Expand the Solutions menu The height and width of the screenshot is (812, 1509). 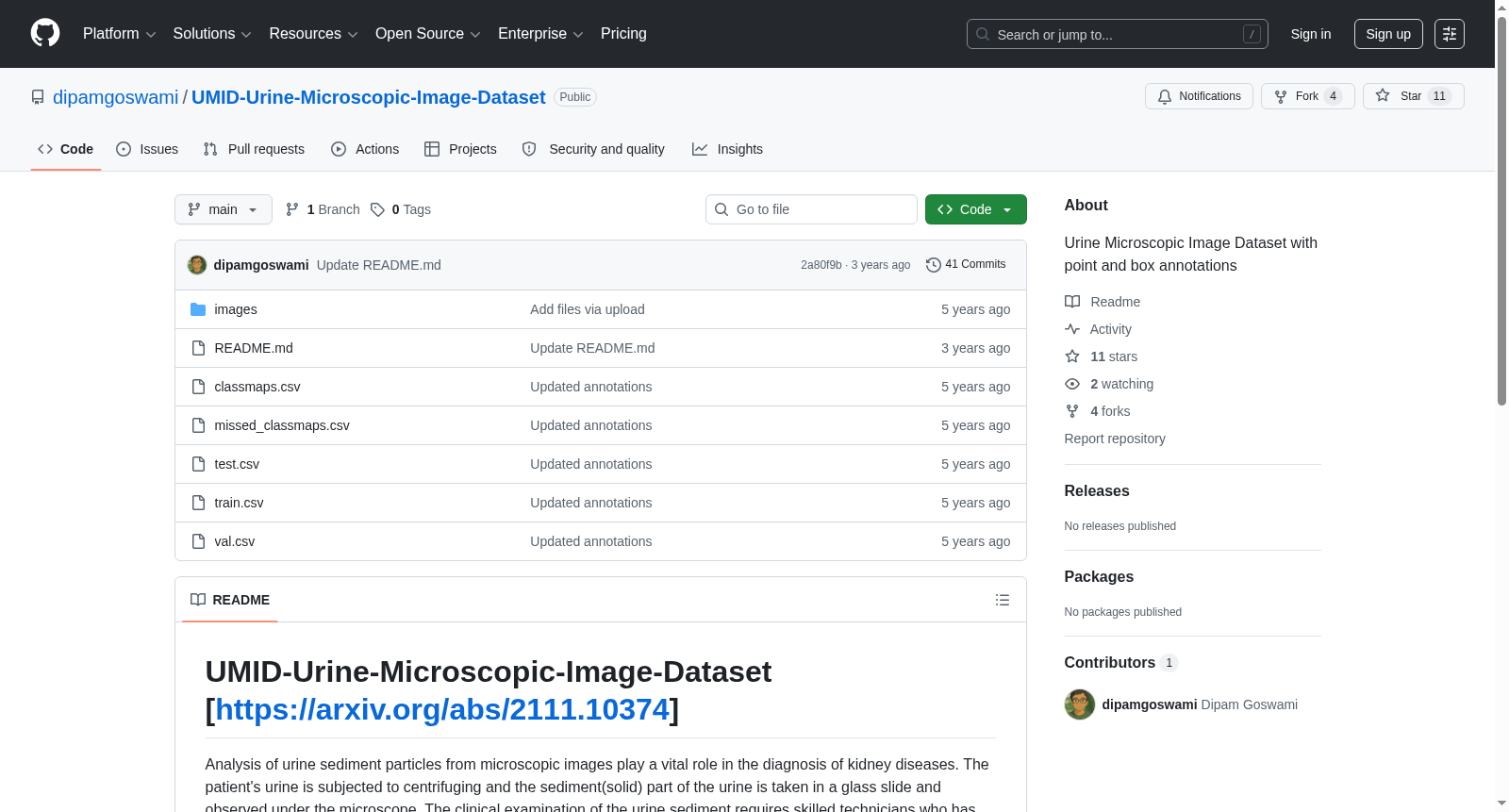point(212,34)
